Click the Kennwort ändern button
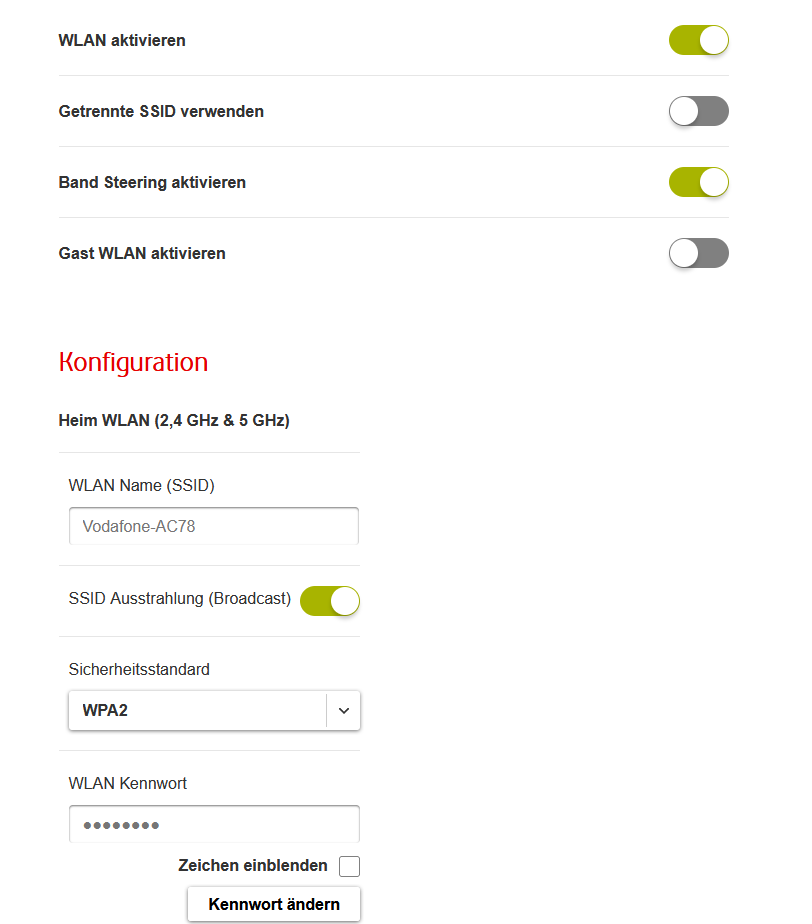 pos(274,904)
